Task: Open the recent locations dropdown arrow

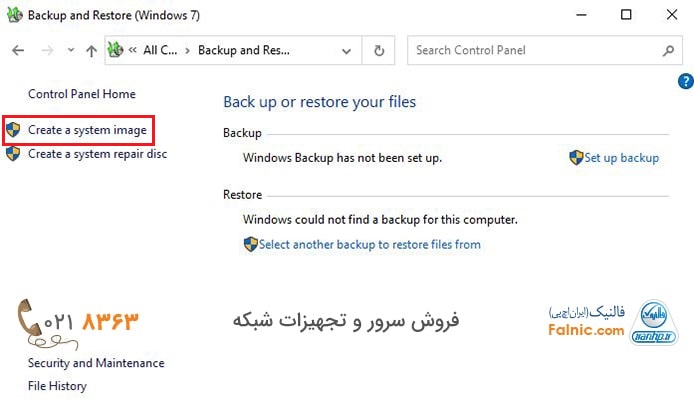Action: (x=69, y=50)
